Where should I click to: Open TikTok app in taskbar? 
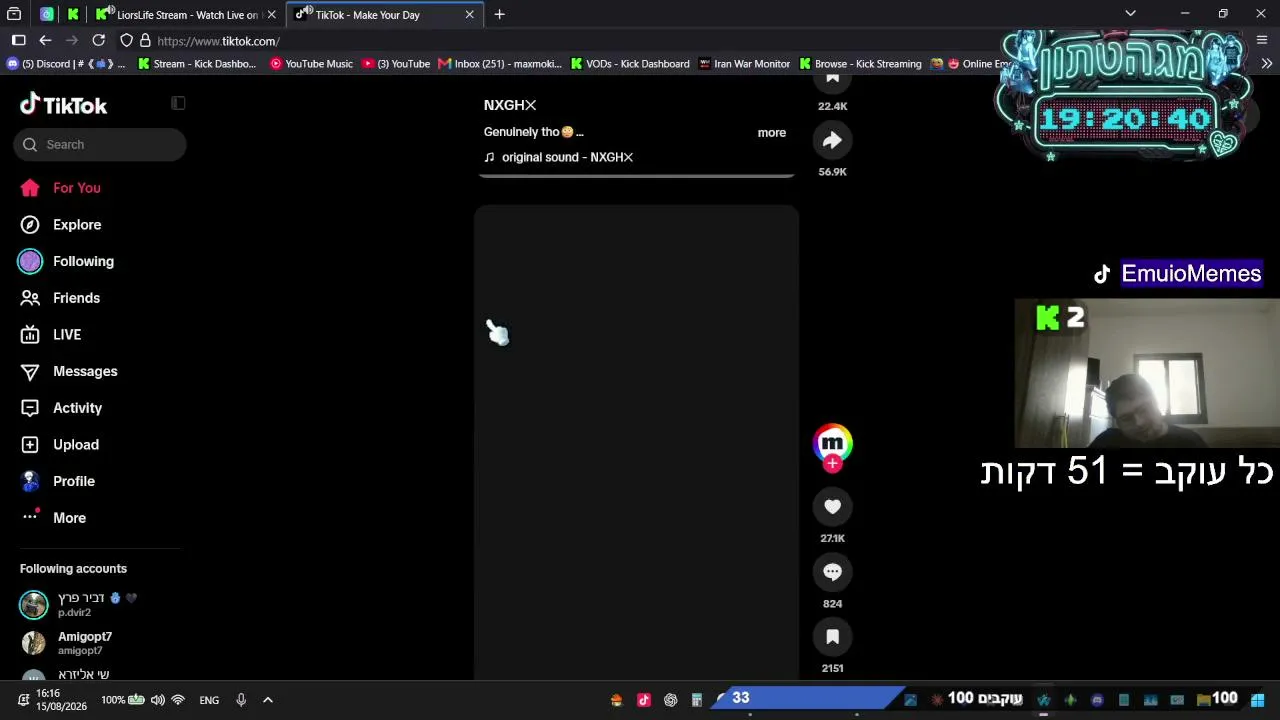pos(644,700)
